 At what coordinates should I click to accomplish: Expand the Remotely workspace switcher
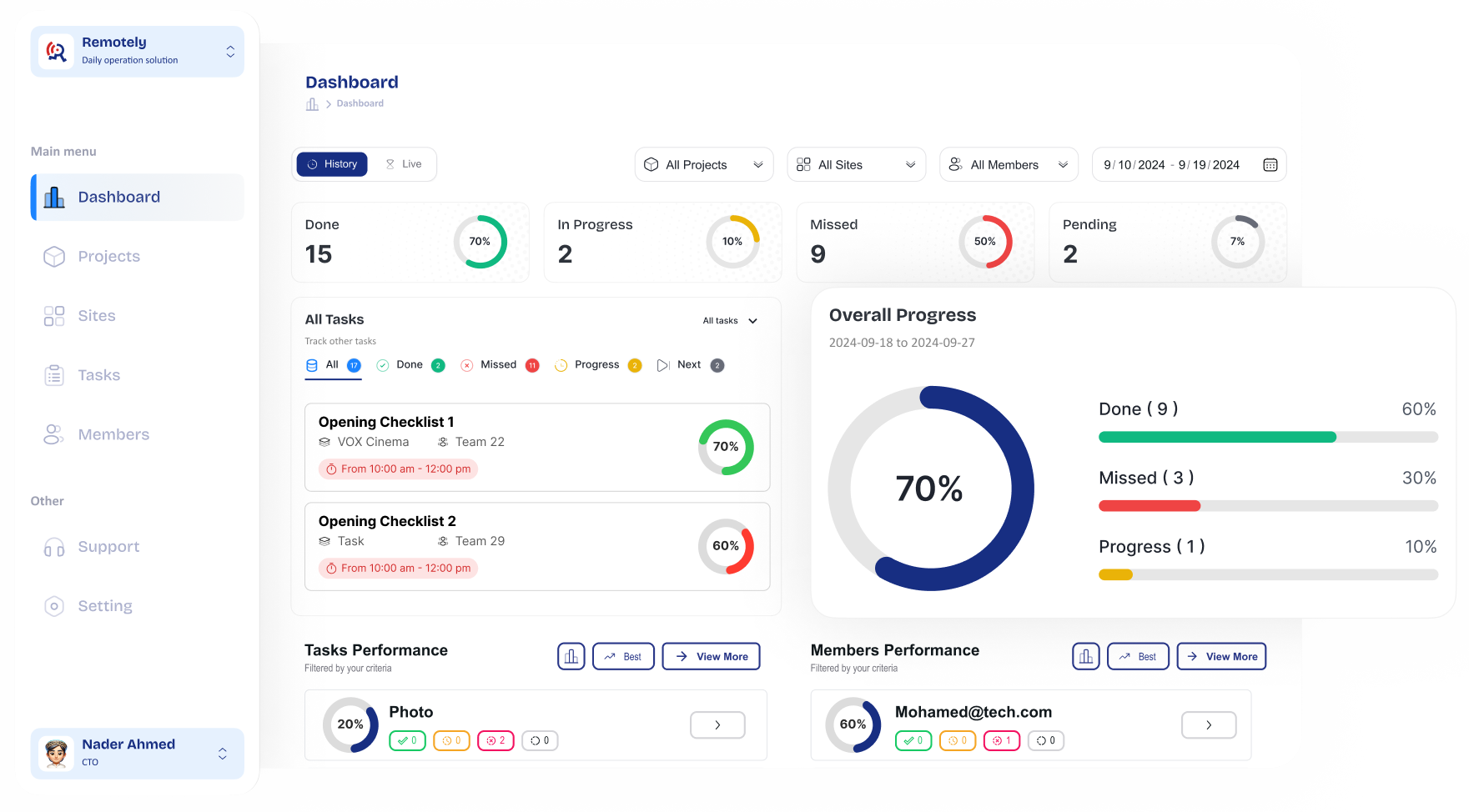pyautogui.click(x=230, y=52)
